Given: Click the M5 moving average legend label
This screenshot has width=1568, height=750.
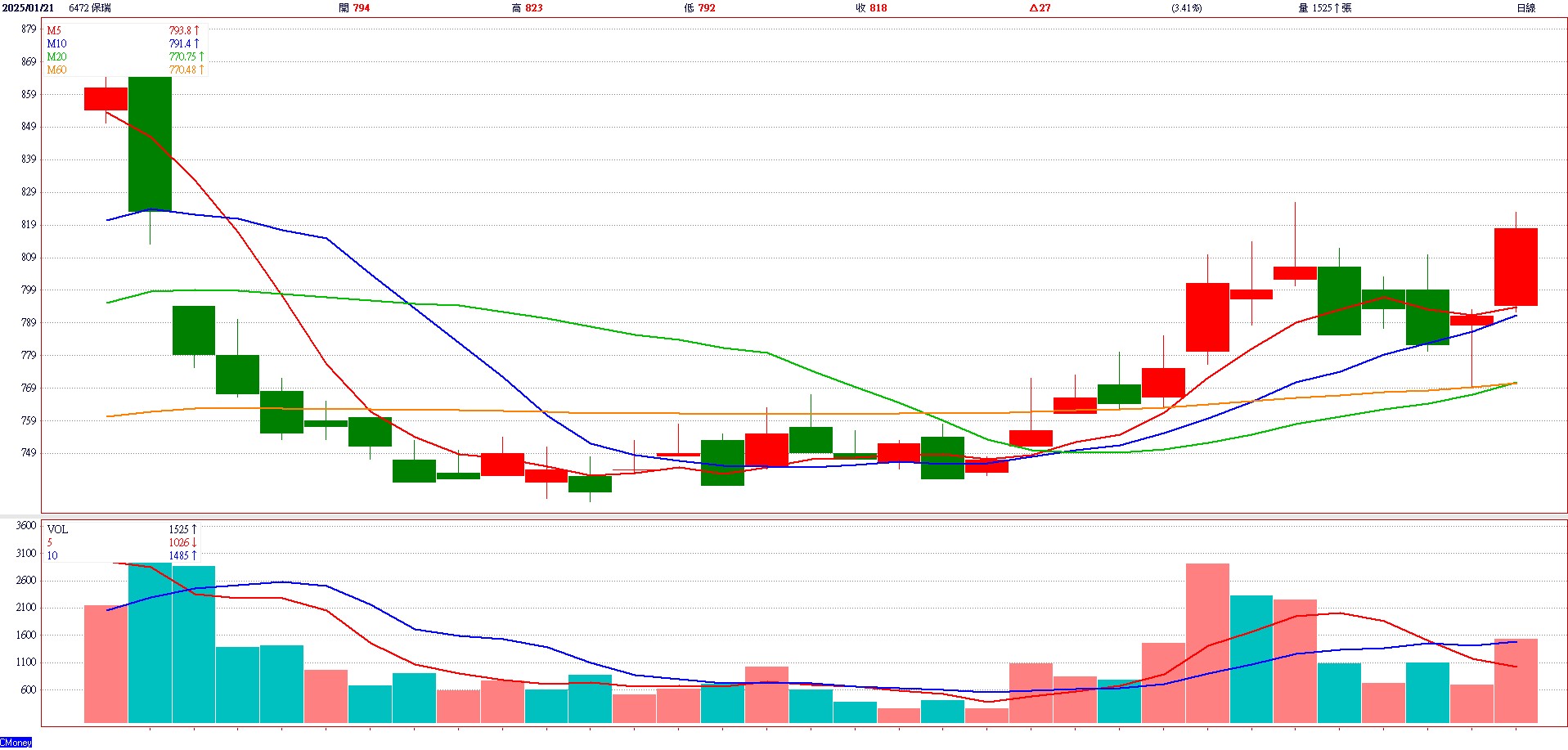Looking at the screenshot, I should (54, 31).
